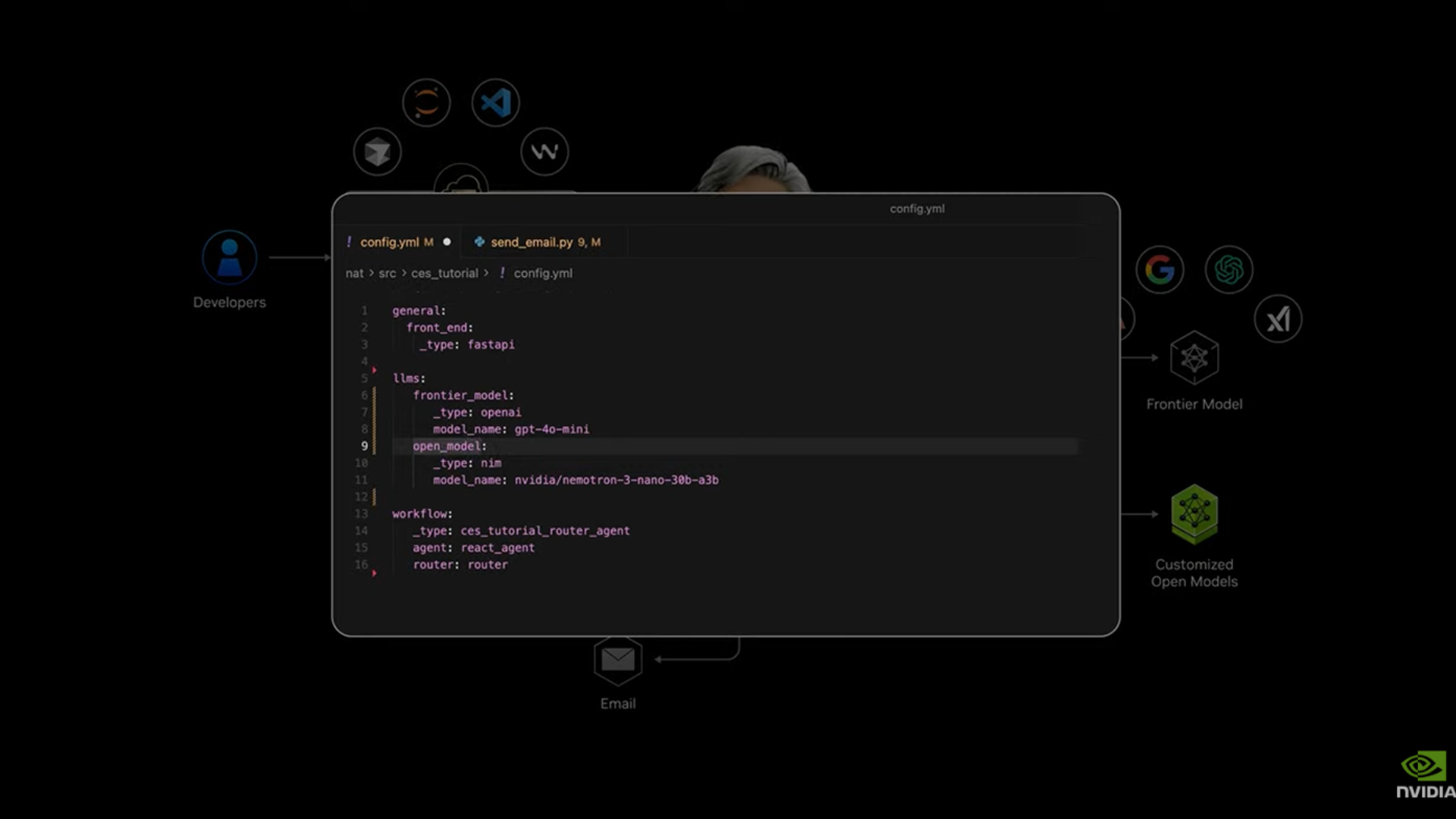Click the OpenAI logo icon
This screenshot has width=1456, height=819.
pyautogui.click(x=1228, y=269)
